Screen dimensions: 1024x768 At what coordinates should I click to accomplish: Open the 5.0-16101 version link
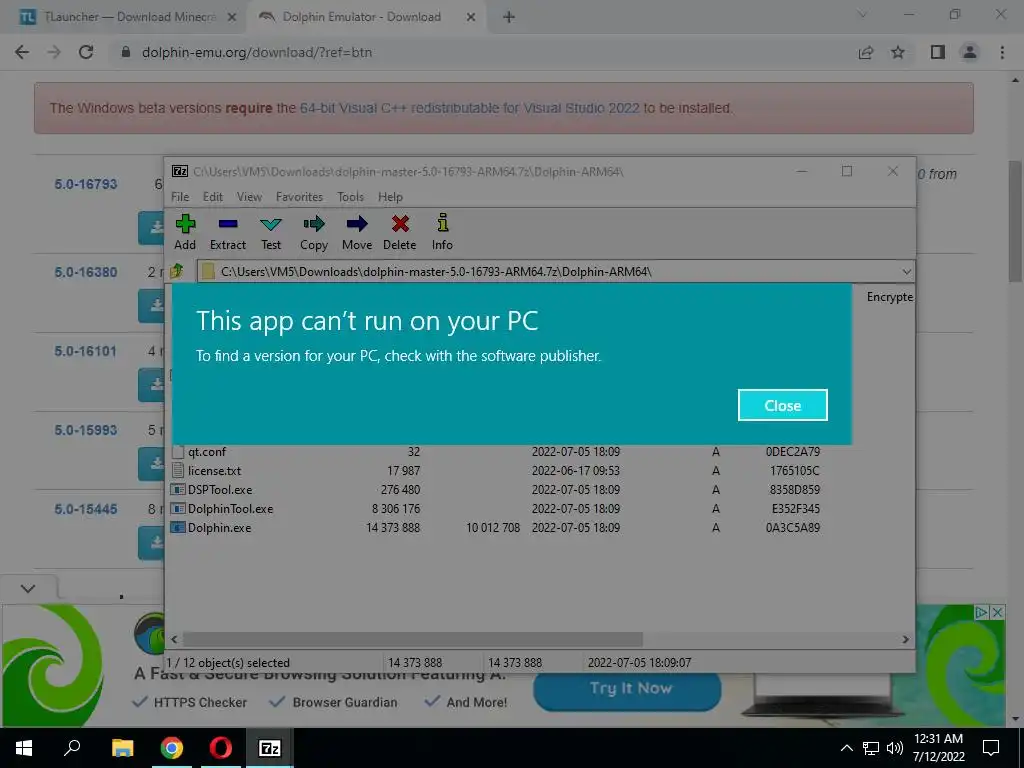[x=86, y=351]
